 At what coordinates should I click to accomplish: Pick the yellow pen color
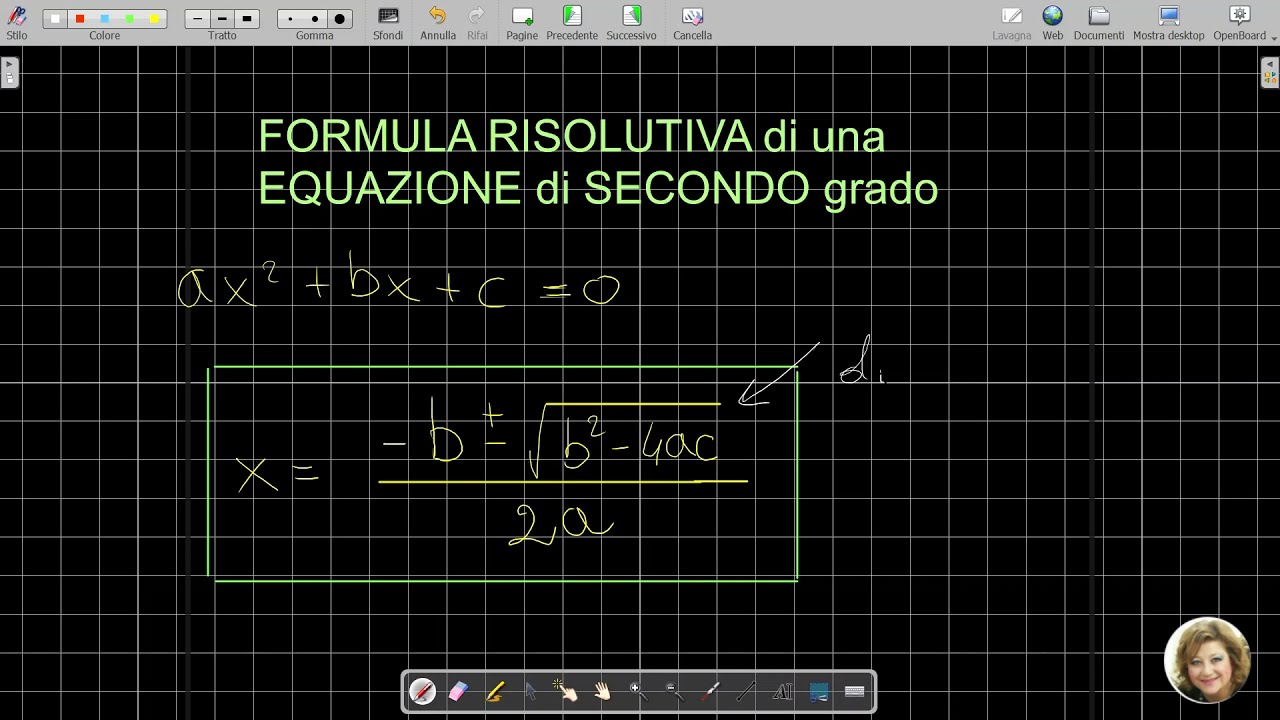[x=153, y=18]
